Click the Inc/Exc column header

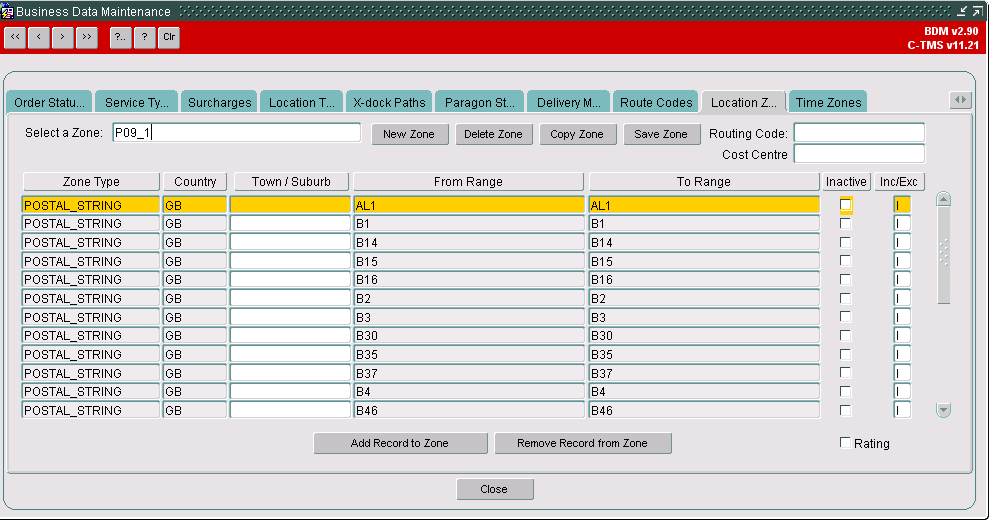coord(899,182)
